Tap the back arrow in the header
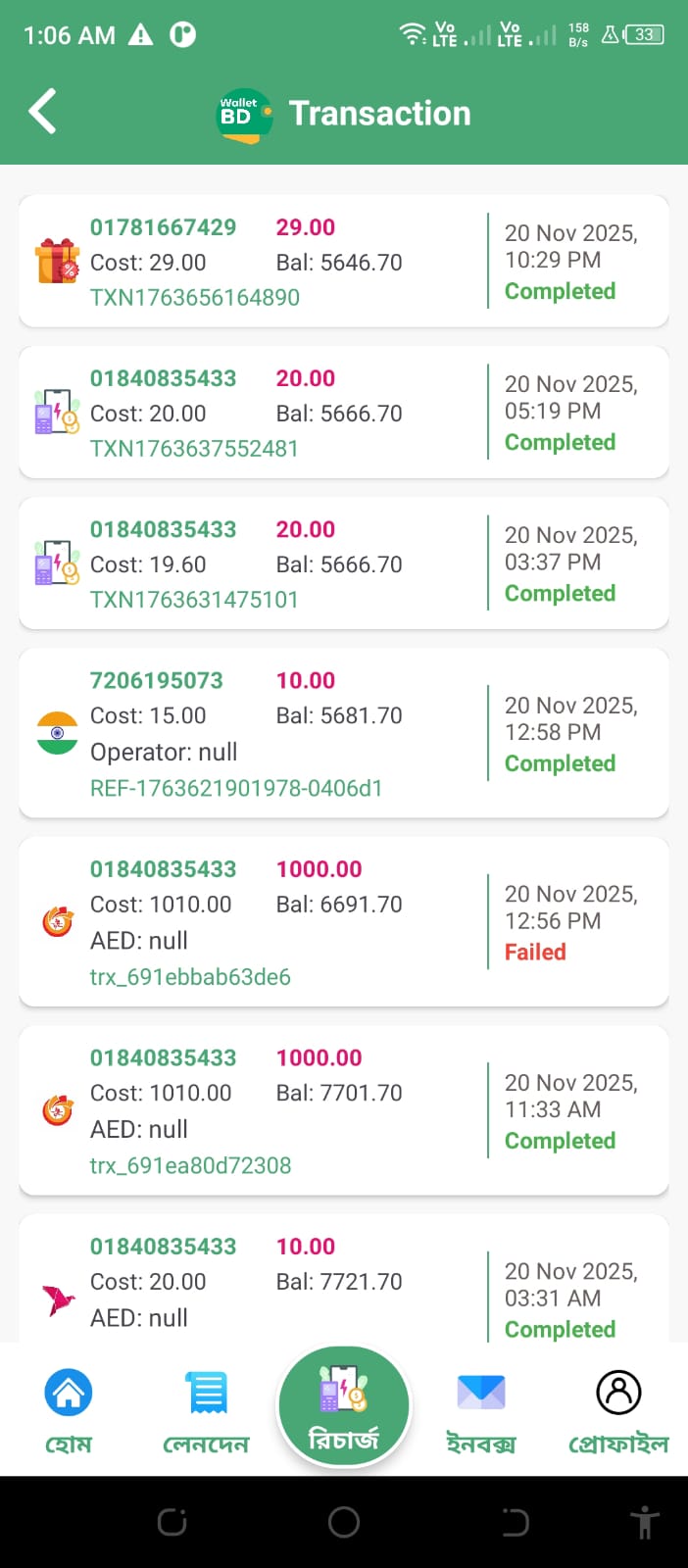 tap(41, 111)
